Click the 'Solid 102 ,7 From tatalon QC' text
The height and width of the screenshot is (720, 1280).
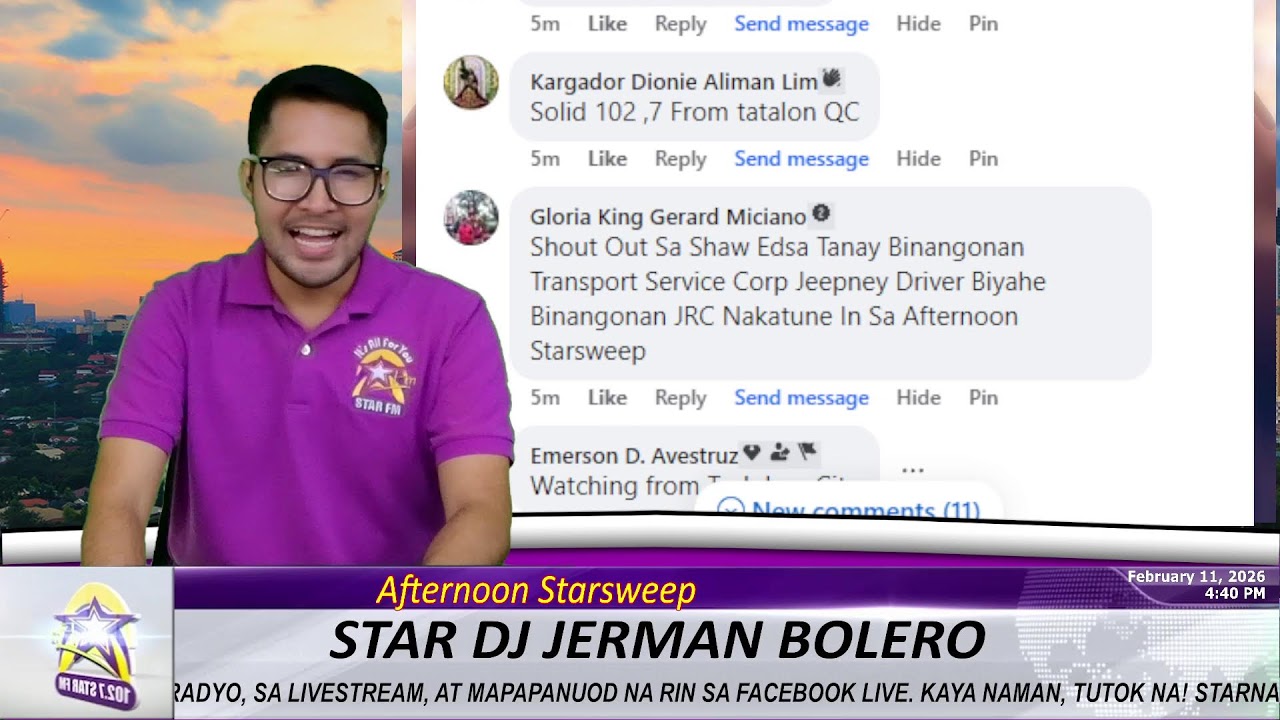694,112
